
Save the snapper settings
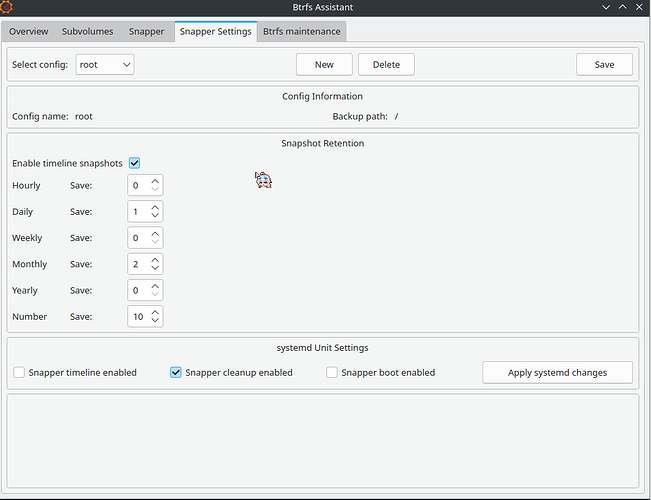[x=604, y=65]
